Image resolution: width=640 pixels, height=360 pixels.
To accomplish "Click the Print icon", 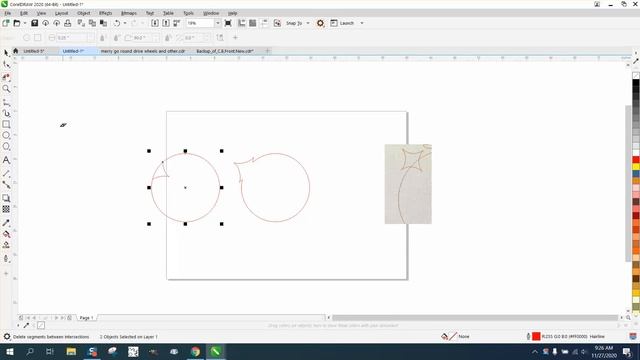I will (68, 23).
